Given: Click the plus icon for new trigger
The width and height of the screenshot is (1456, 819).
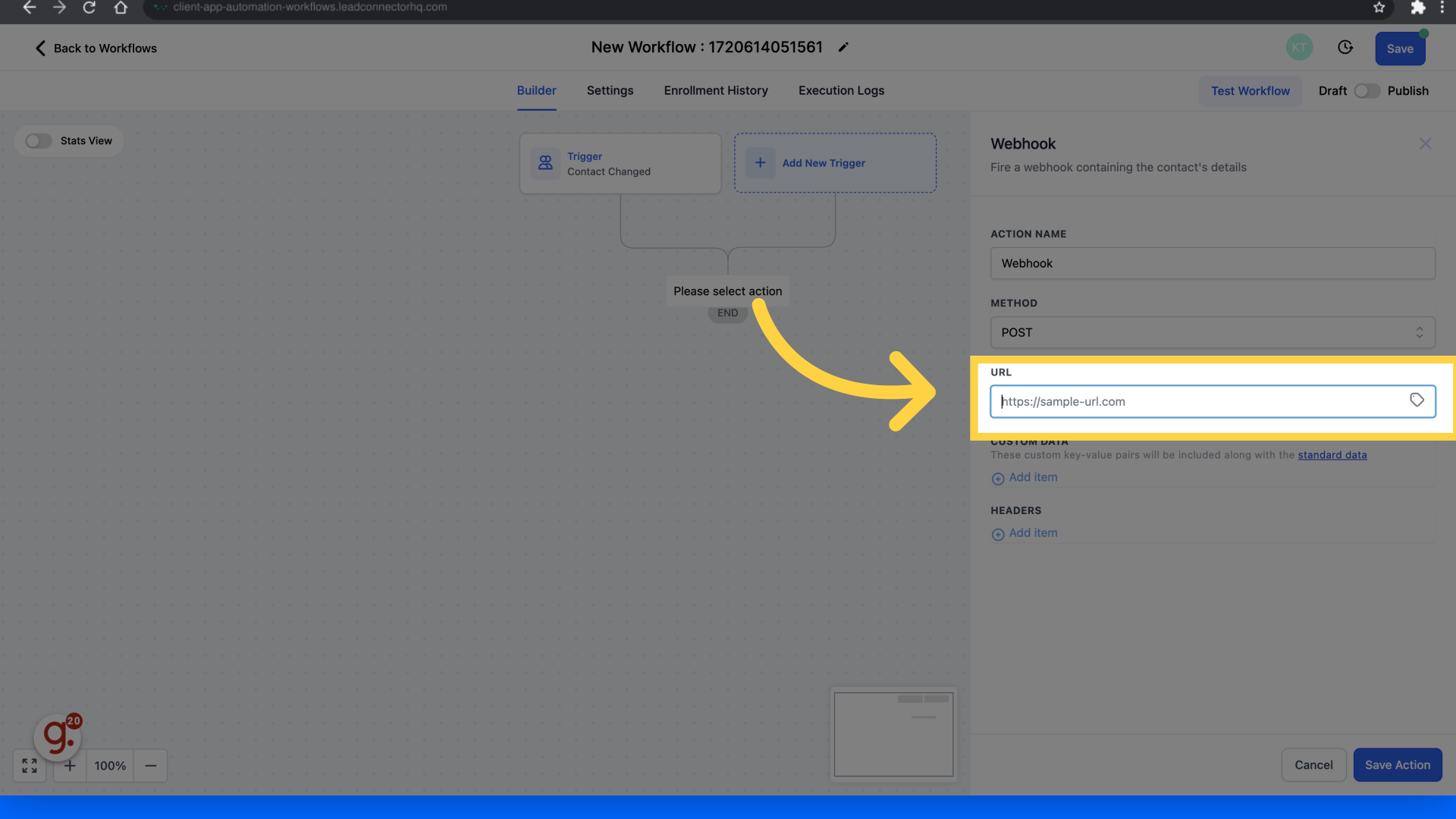Looking at the screenshot, I should pos(760,163).
